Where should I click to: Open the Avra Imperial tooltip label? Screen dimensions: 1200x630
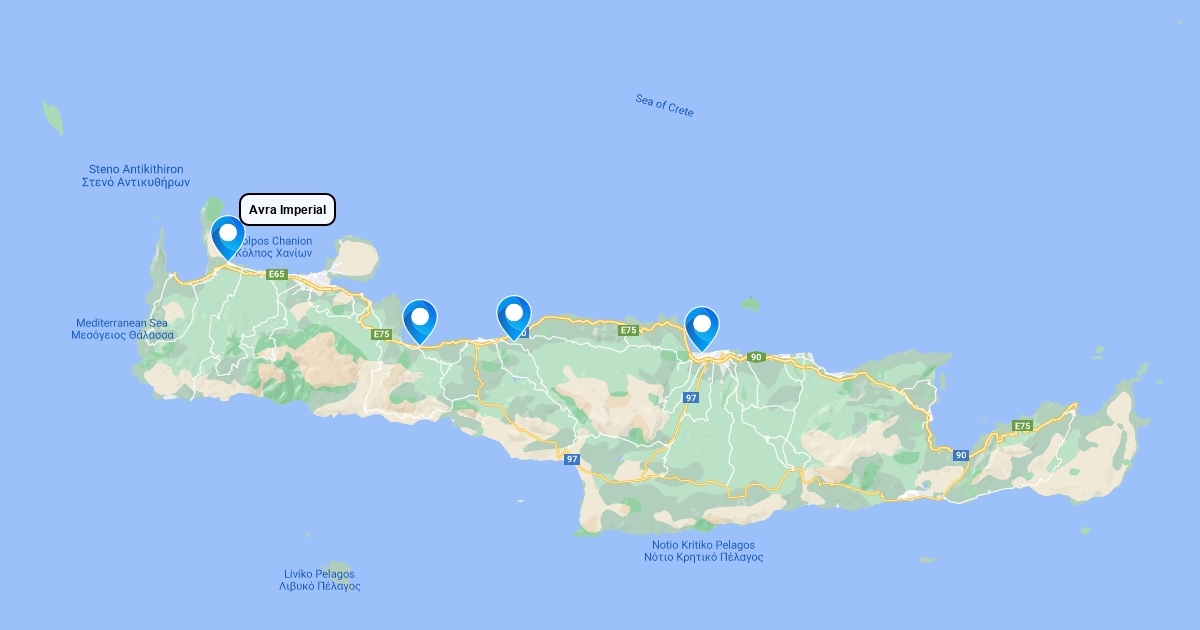(x=287, y=210)
